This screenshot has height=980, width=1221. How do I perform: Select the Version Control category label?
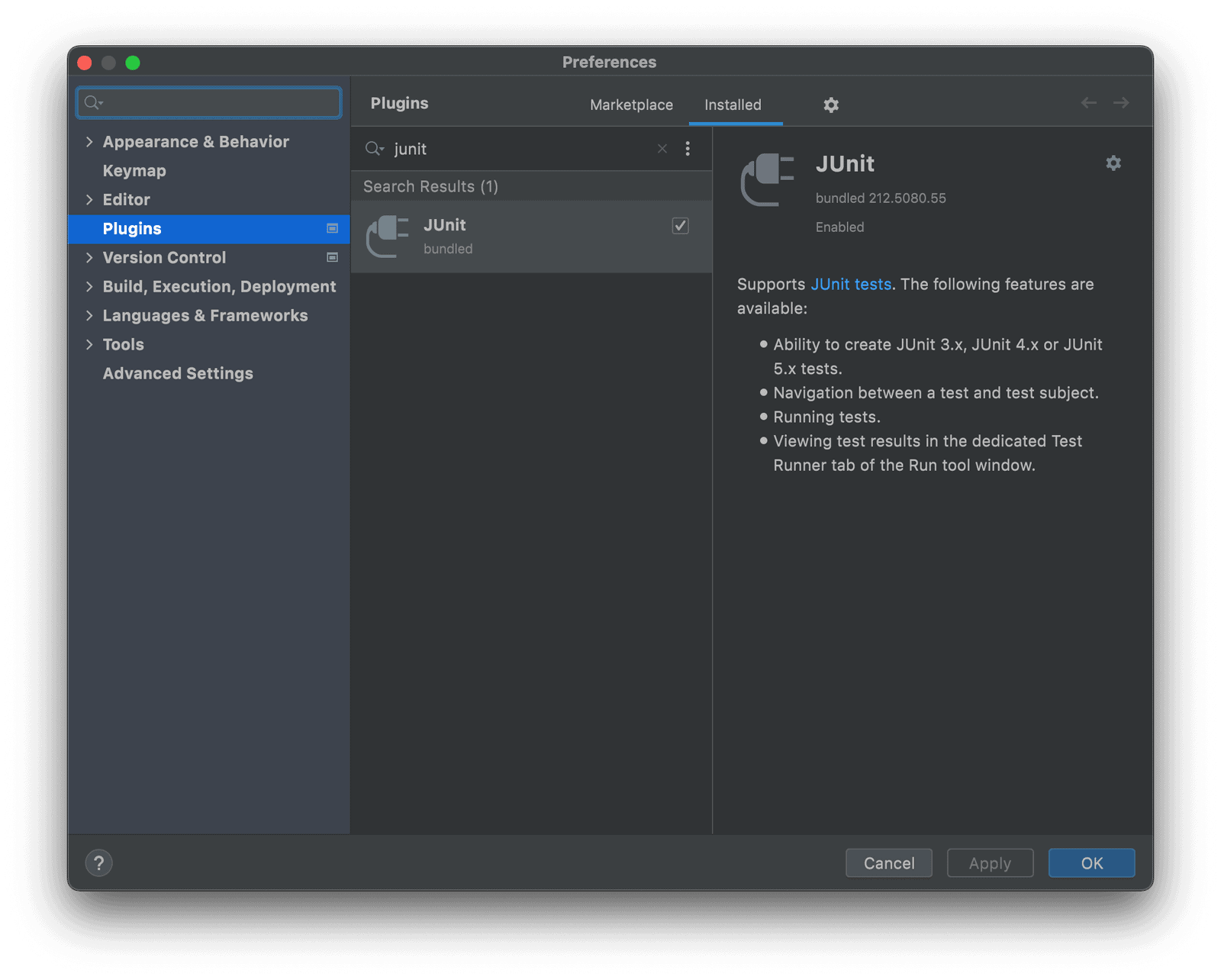164,258
